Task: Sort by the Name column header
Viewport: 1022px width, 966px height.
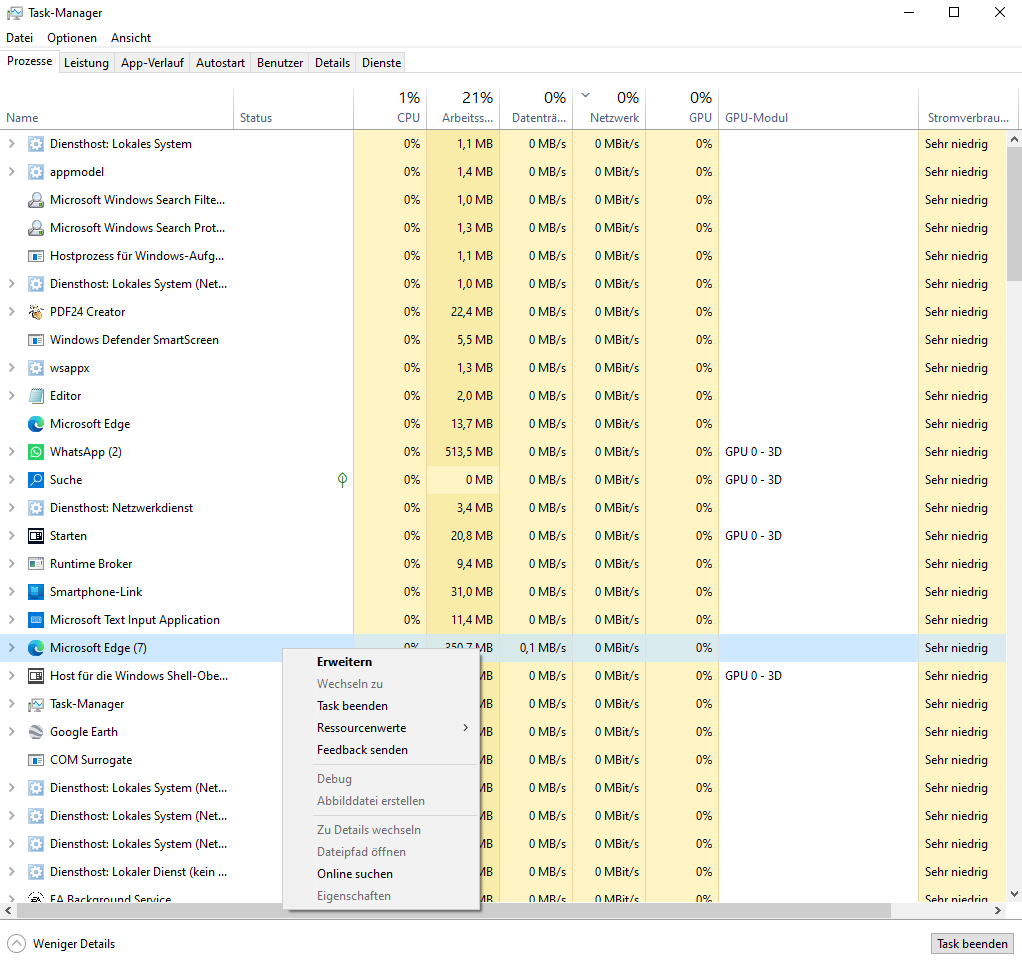Action: [117, 108]
